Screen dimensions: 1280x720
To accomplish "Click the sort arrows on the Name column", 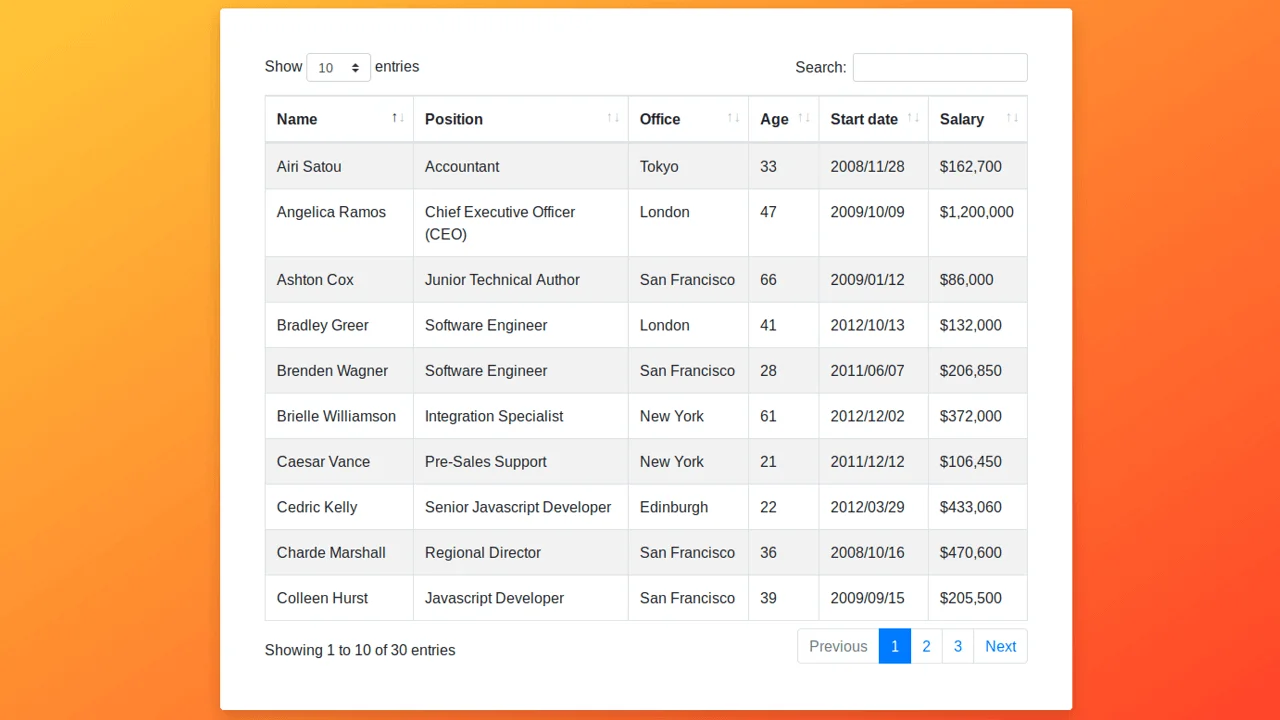I will tap(397, 118).
